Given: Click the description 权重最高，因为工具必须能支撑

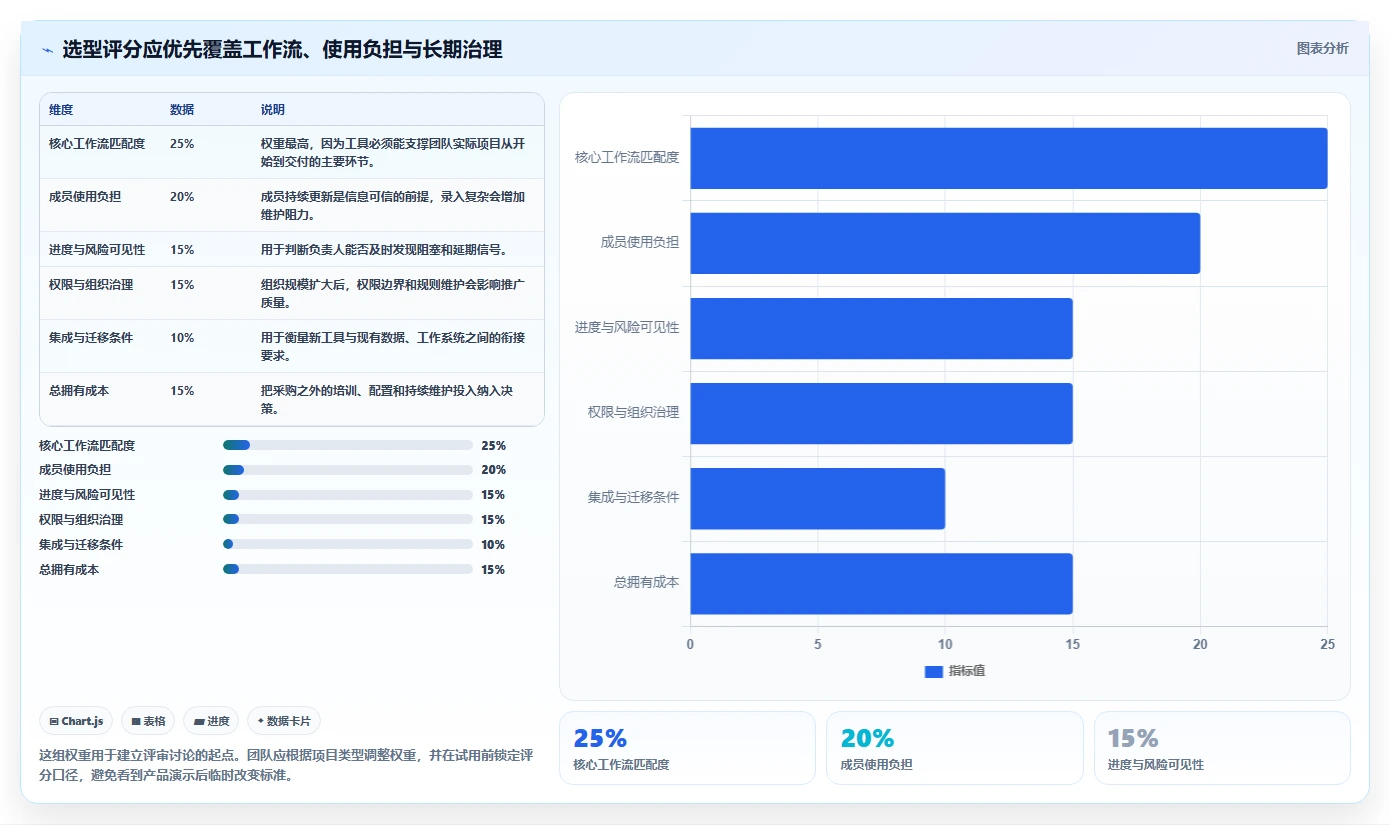Looking at the screenshot, I should point(393,153).
